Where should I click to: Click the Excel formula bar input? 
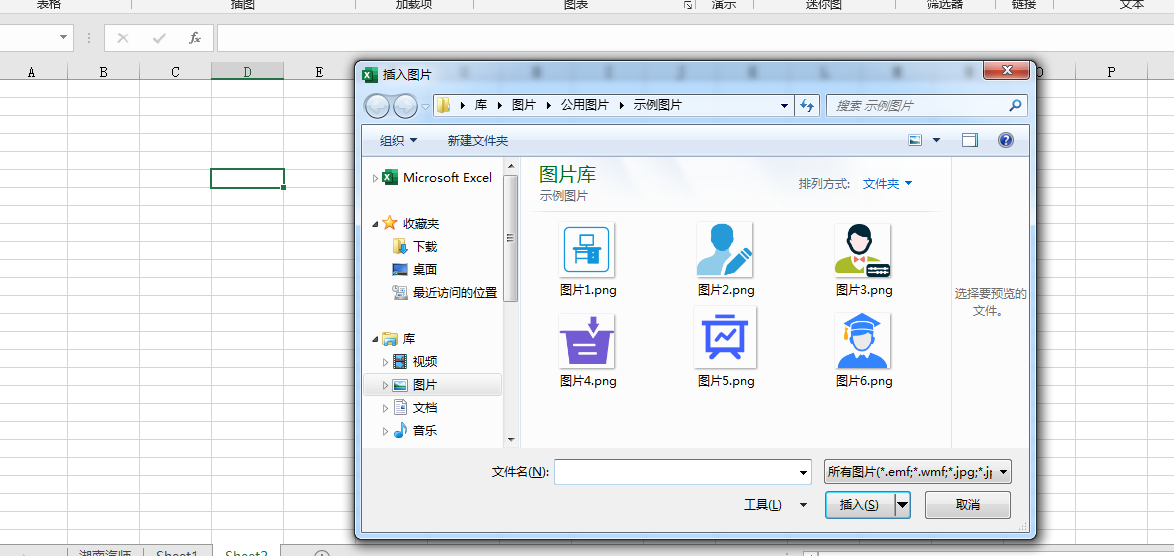tap(695, 38)
